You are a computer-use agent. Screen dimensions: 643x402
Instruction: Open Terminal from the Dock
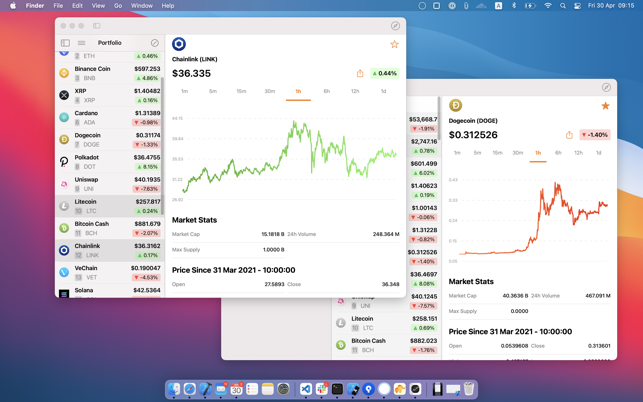pyautogui.click(x=337, y=389)
